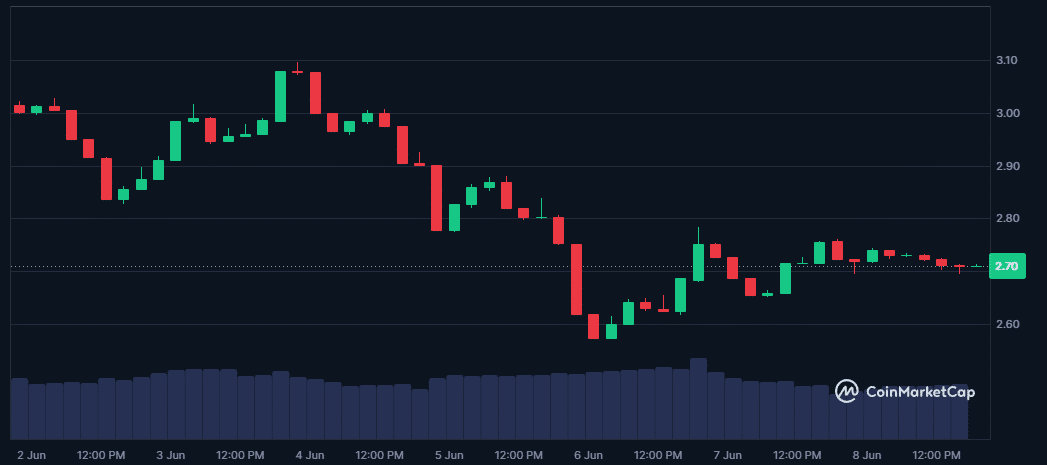Select the first red candle on 2 Jun
Image resolution: width=1047 pixels, height=465 pixels.
click(x=19, y=108)
